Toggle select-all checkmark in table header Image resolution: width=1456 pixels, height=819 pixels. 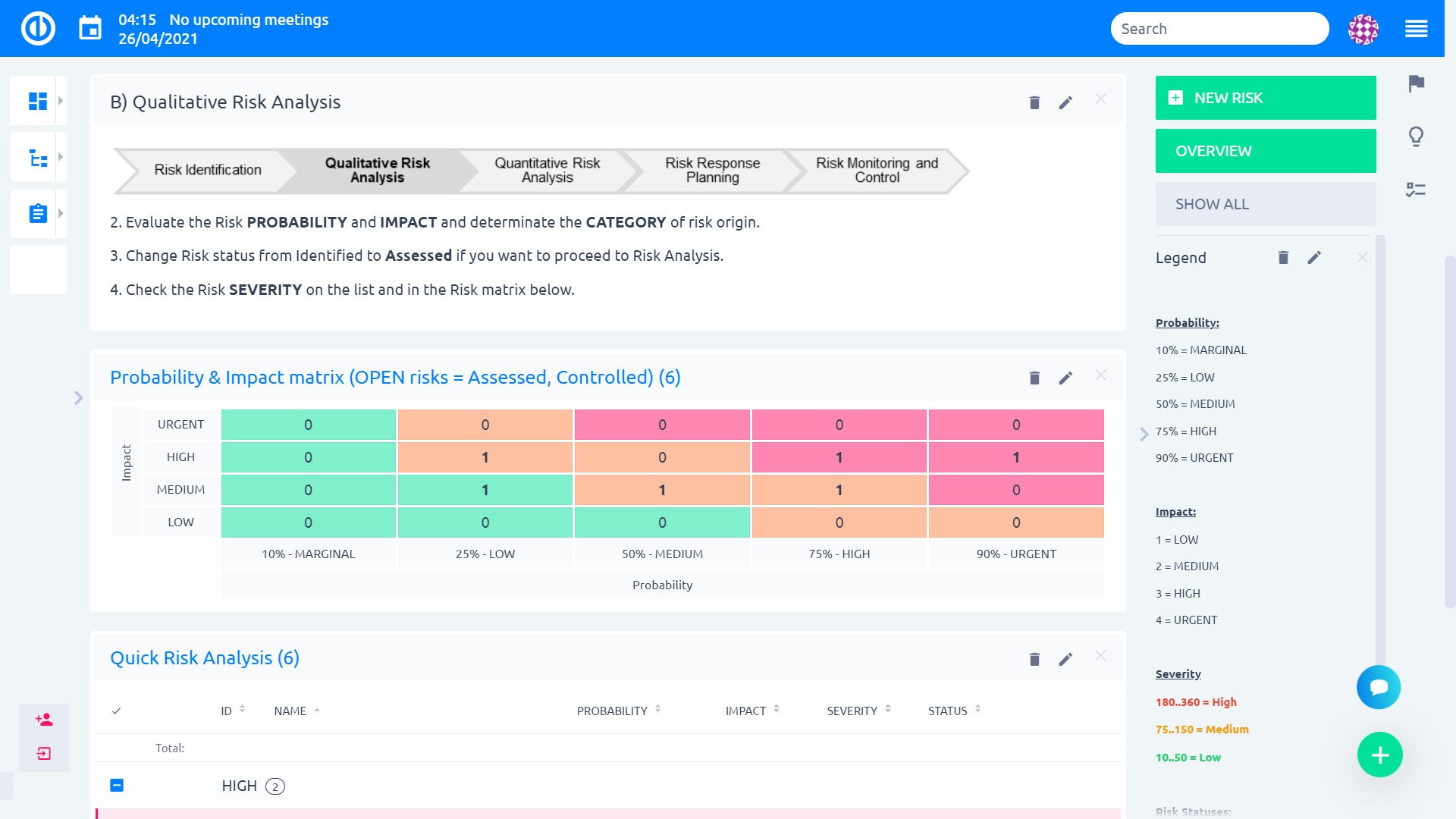[x=116, y=711]
